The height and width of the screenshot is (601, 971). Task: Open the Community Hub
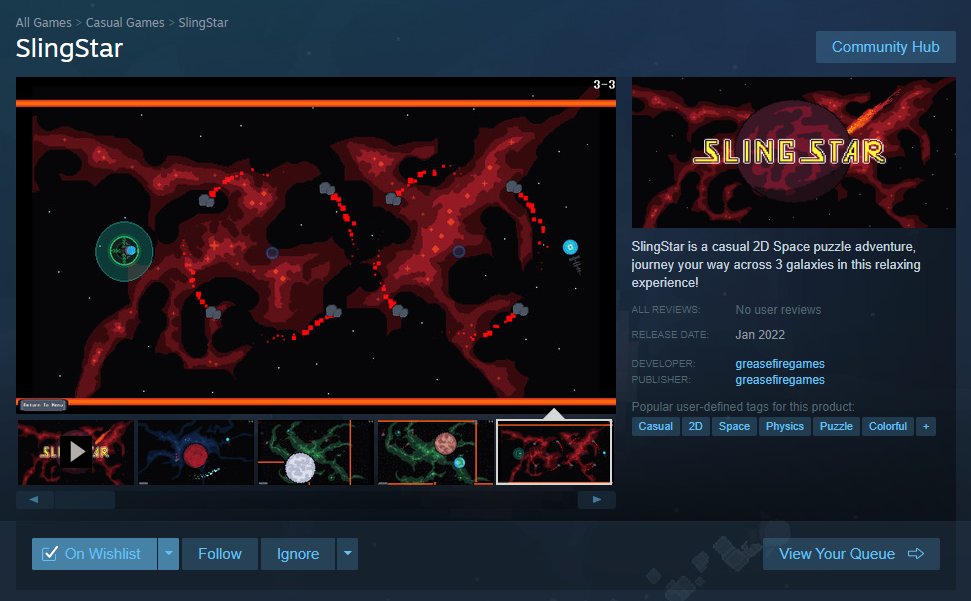pyautogui.click(x=886, y=47)
